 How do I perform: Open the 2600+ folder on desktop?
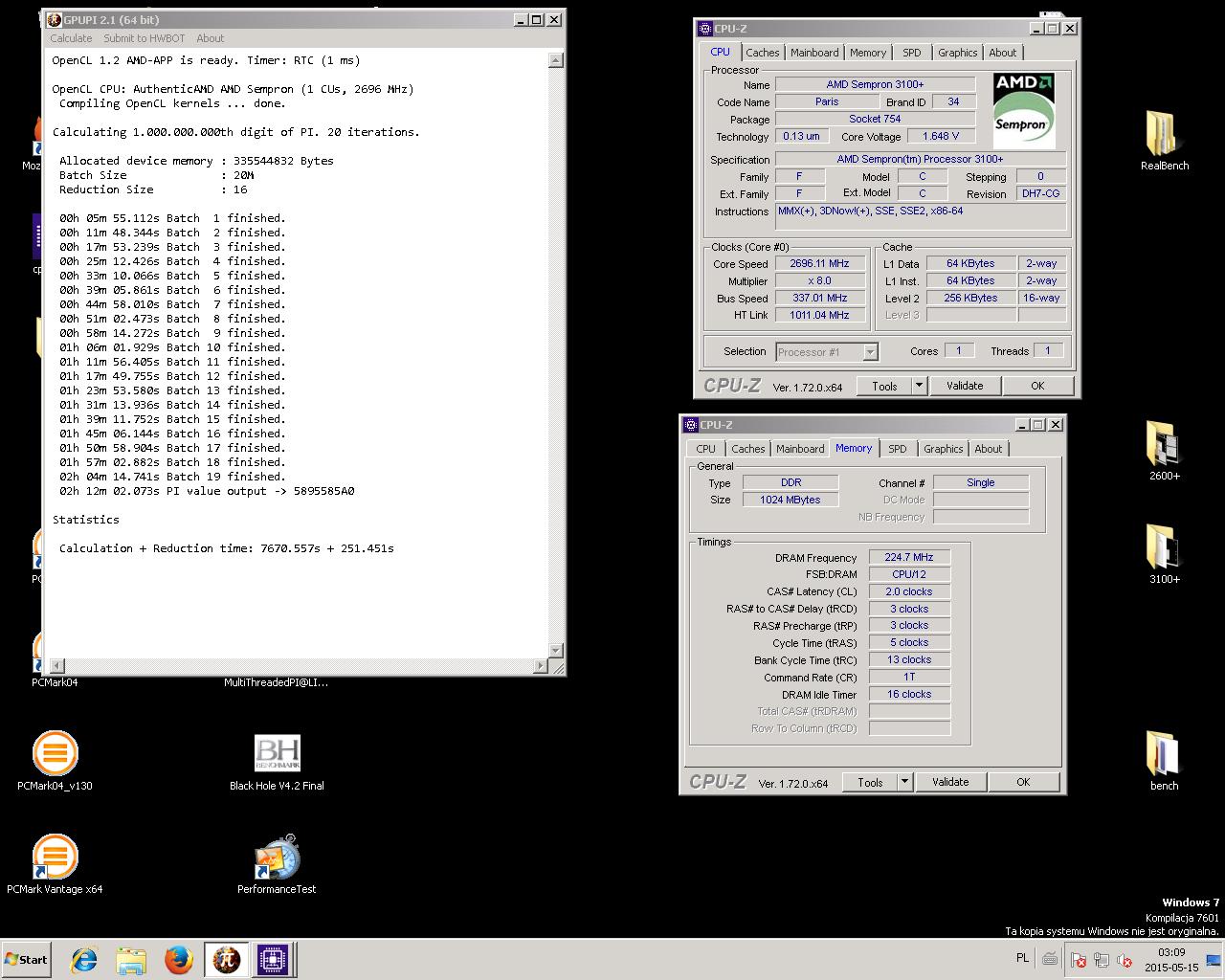(1164, 450)
